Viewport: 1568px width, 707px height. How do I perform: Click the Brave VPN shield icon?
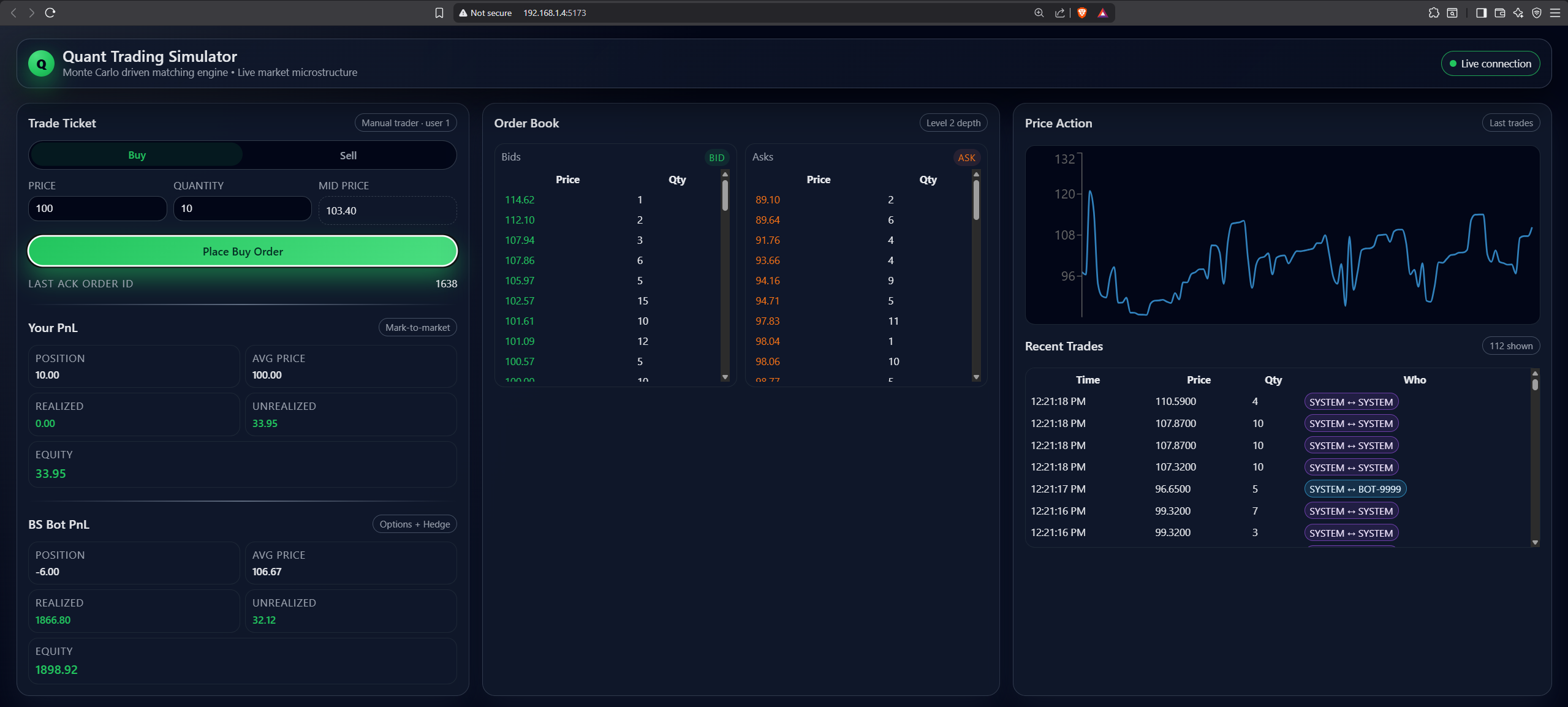click(x=1537, y=13)
